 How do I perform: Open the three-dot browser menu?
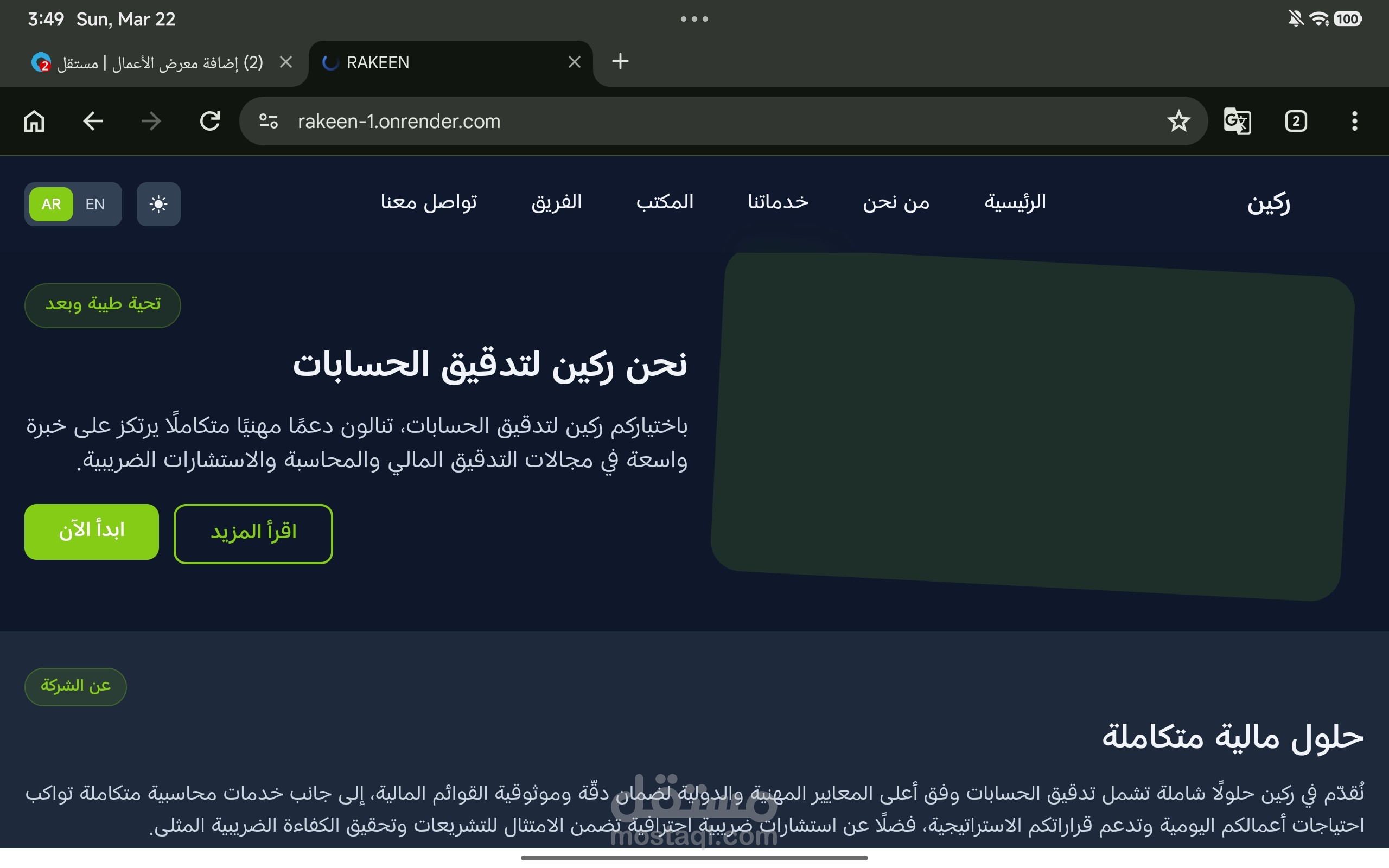tap(1354, 121)
